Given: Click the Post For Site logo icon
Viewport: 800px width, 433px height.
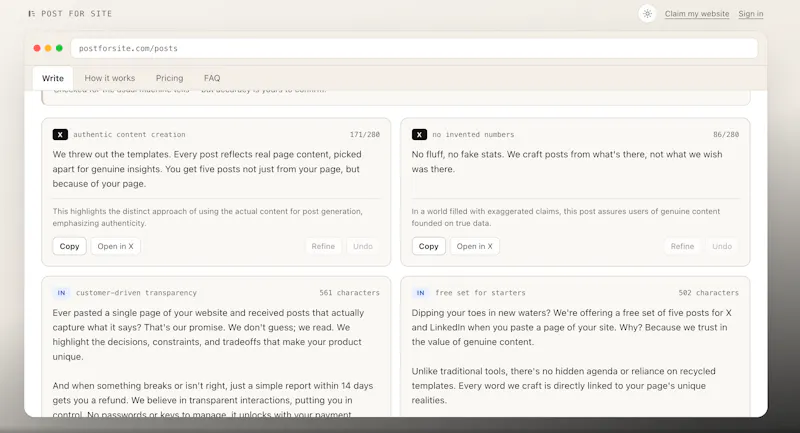Looking at the screenshot, I should (32, 14).
